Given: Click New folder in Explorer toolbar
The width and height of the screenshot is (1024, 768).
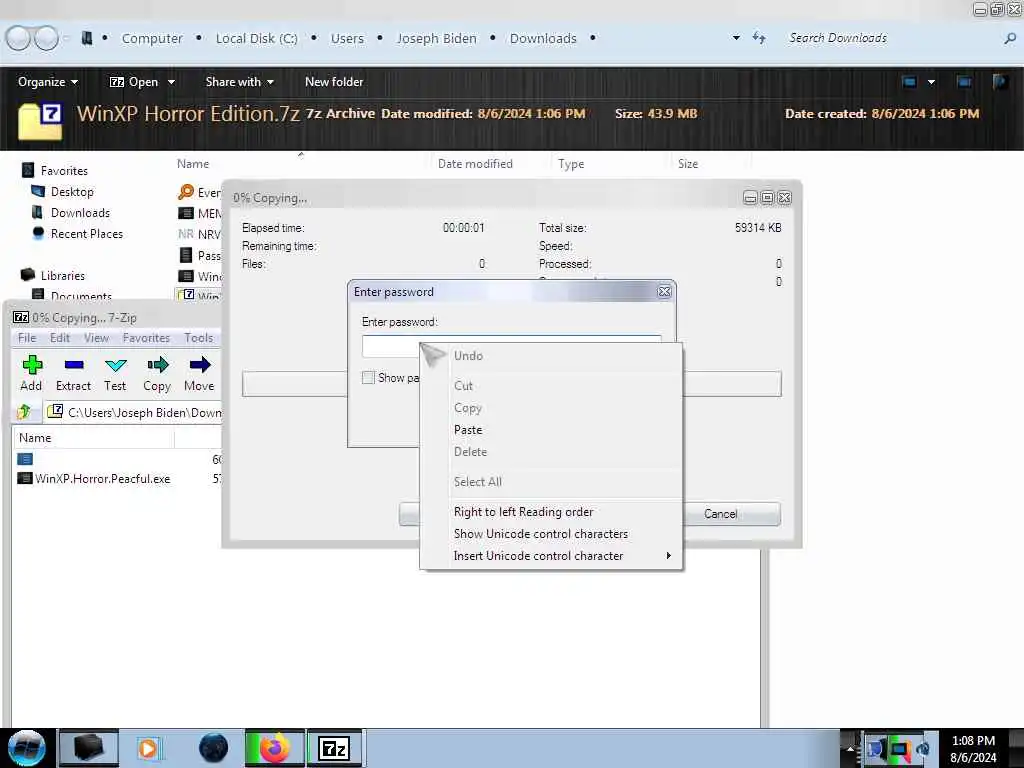Looking at the screenshot, I should click(x=334, y=82).
